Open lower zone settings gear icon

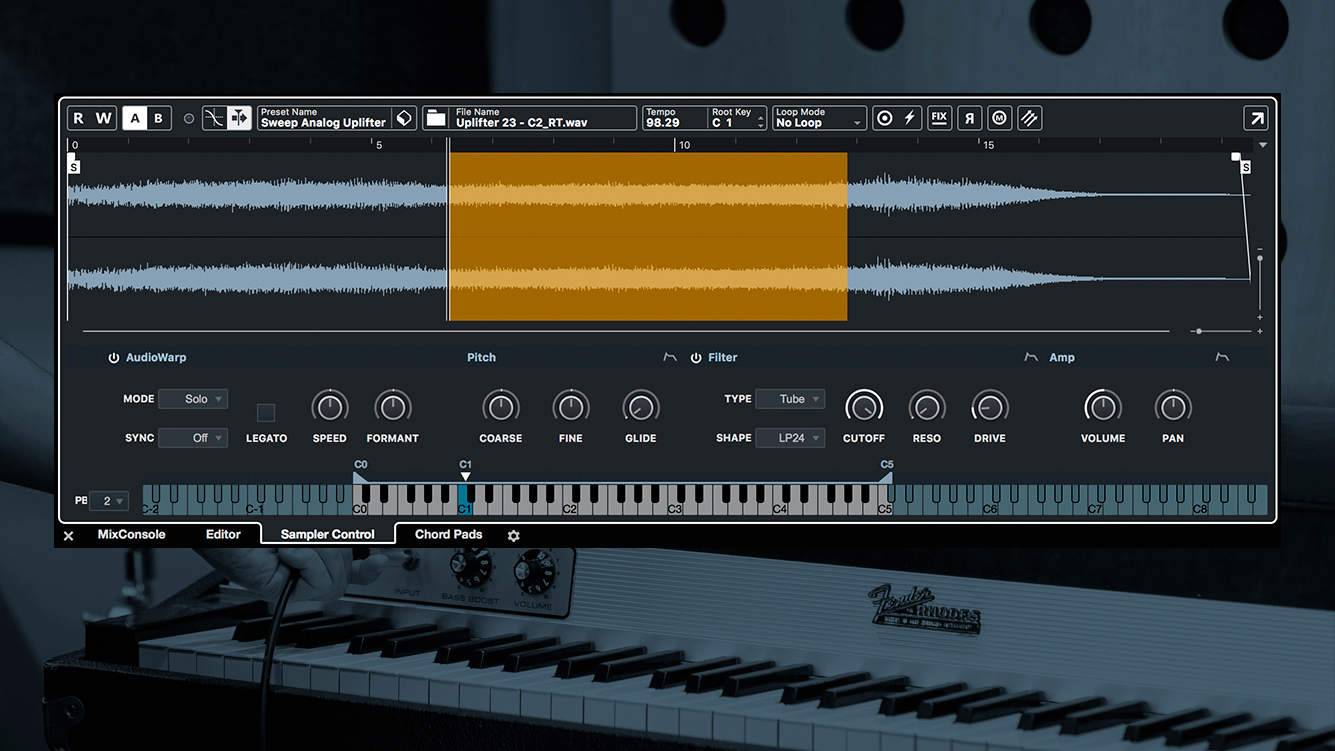(x=514, y=536)
